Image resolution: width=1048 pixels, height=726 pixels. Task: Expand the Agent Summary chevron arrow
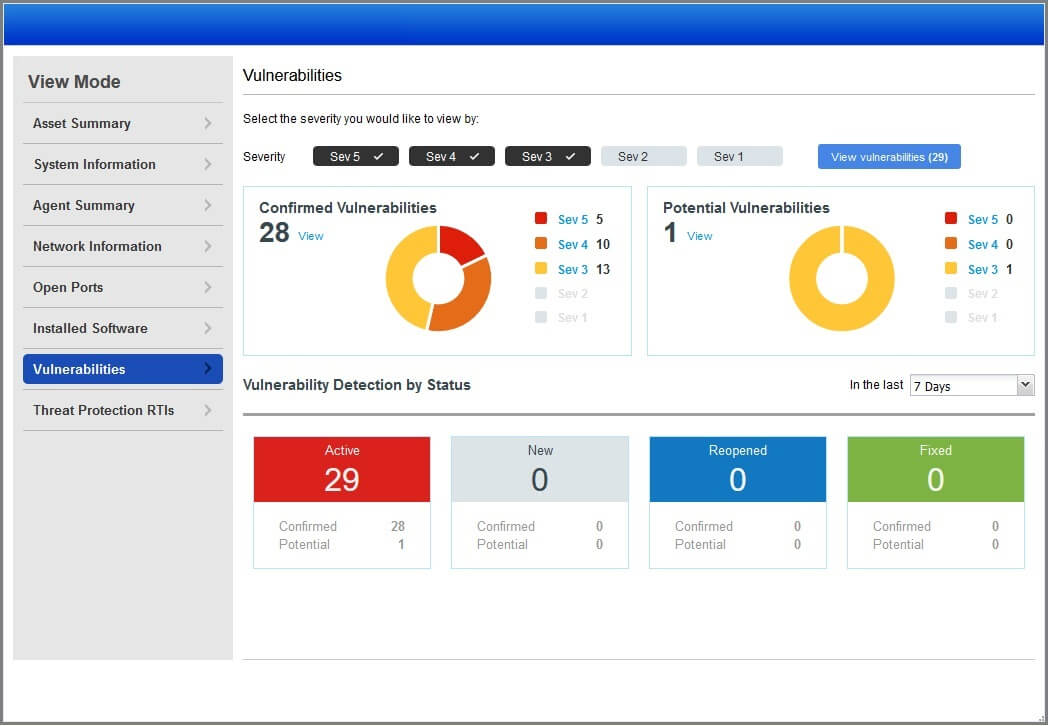pyautogui.click(x=208, y=205)
